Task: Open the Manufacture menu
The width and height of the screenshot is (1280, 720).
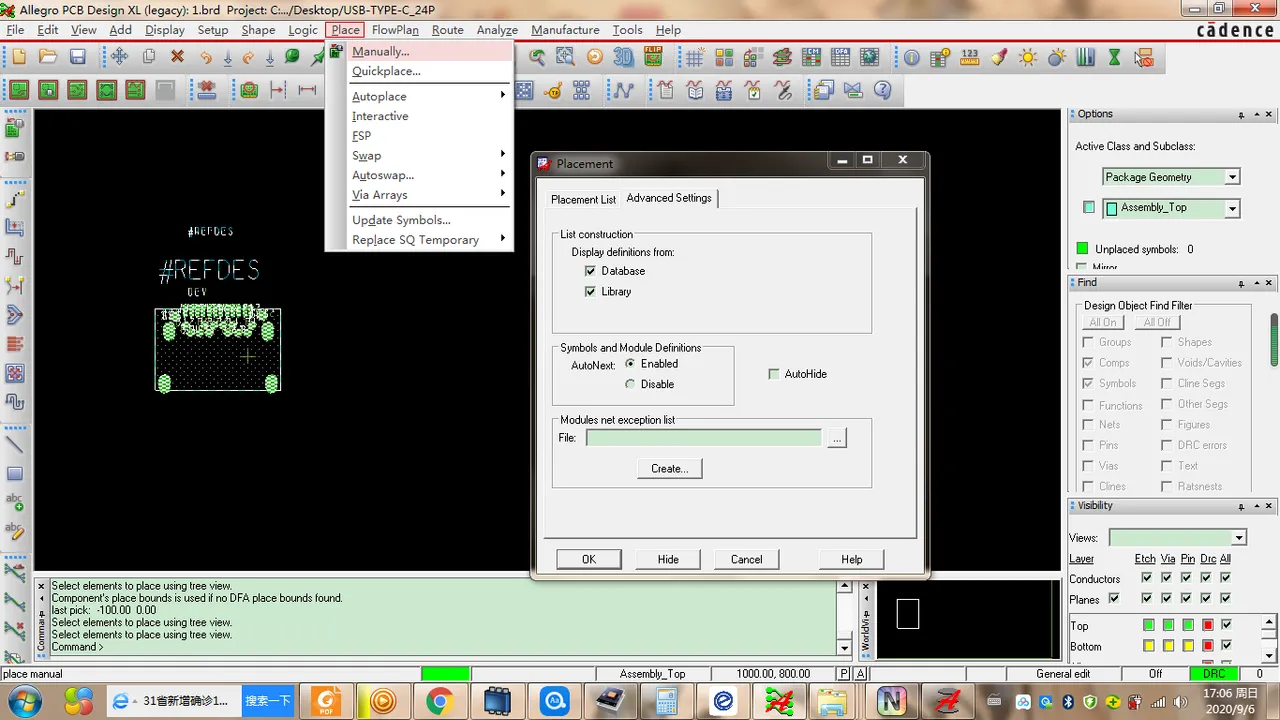Action: click(565, 30)
